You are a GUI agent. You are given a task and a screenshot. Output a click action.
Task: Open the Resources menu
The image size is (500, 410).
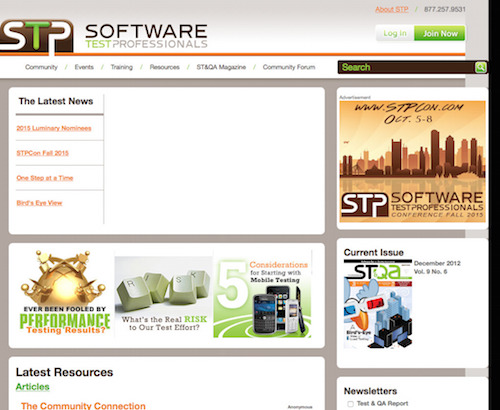[164, 67]
